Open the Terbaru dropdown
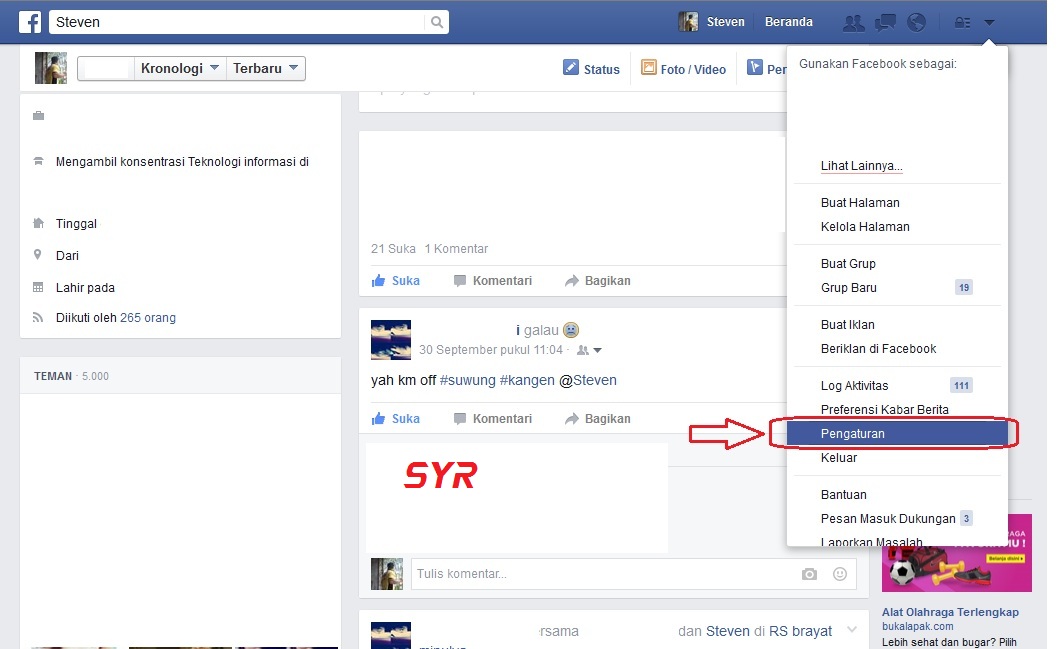 click(x=265, y=68)
